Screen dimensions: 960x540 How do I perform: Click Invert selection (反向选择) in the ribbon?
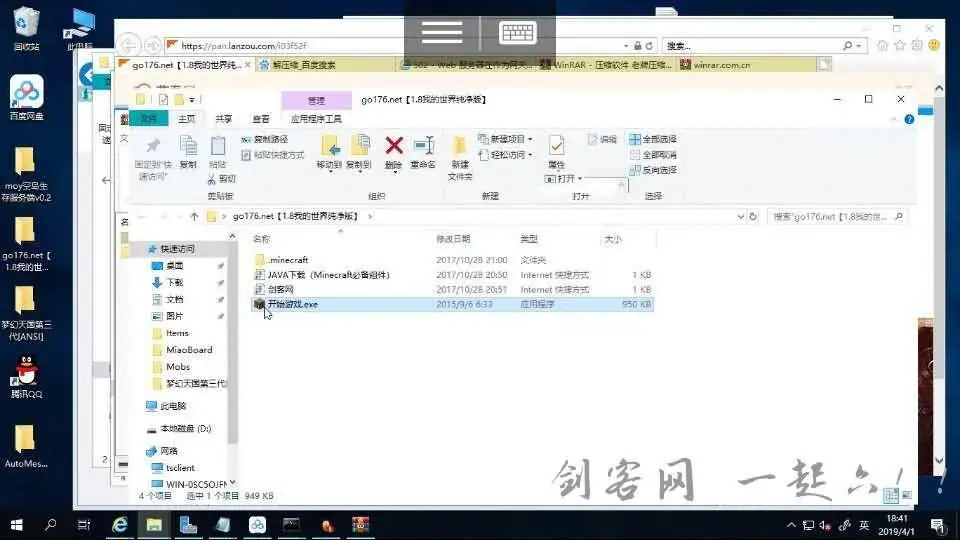pyautogui.click(x=653, y=170)
